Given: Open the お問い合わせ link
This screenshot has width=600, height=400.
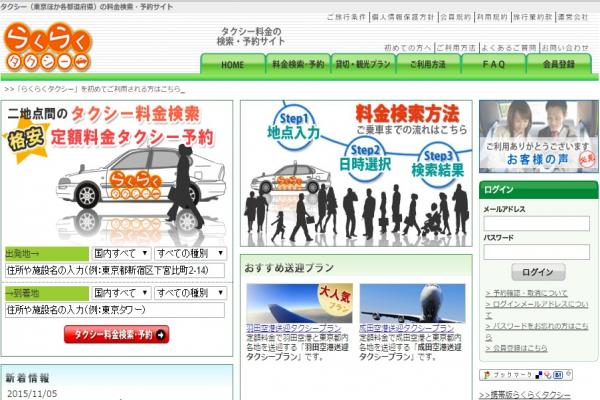Looking at the screenshot, I should [565, 48].
